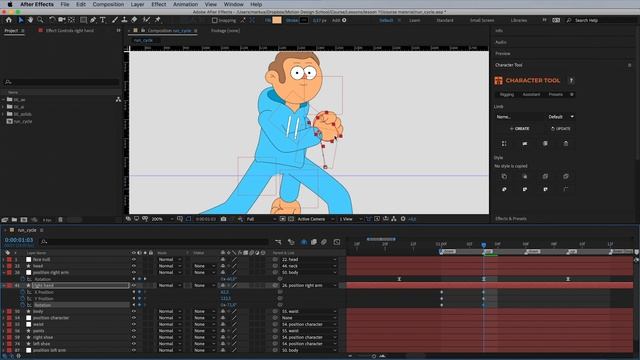Open the 1 View layout dropdown
The image size is (640, 360).
pos(351,219)
